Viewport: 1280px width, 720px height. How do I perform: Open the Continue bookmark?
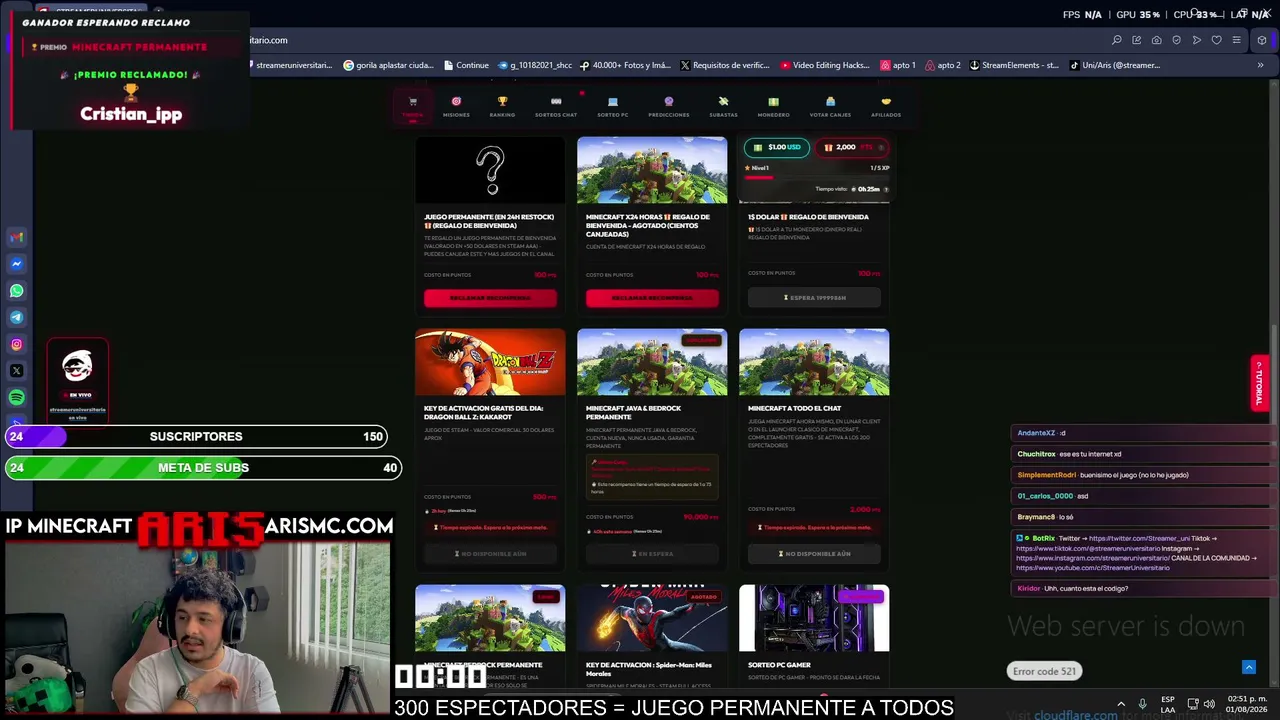[x=466, y=65]
